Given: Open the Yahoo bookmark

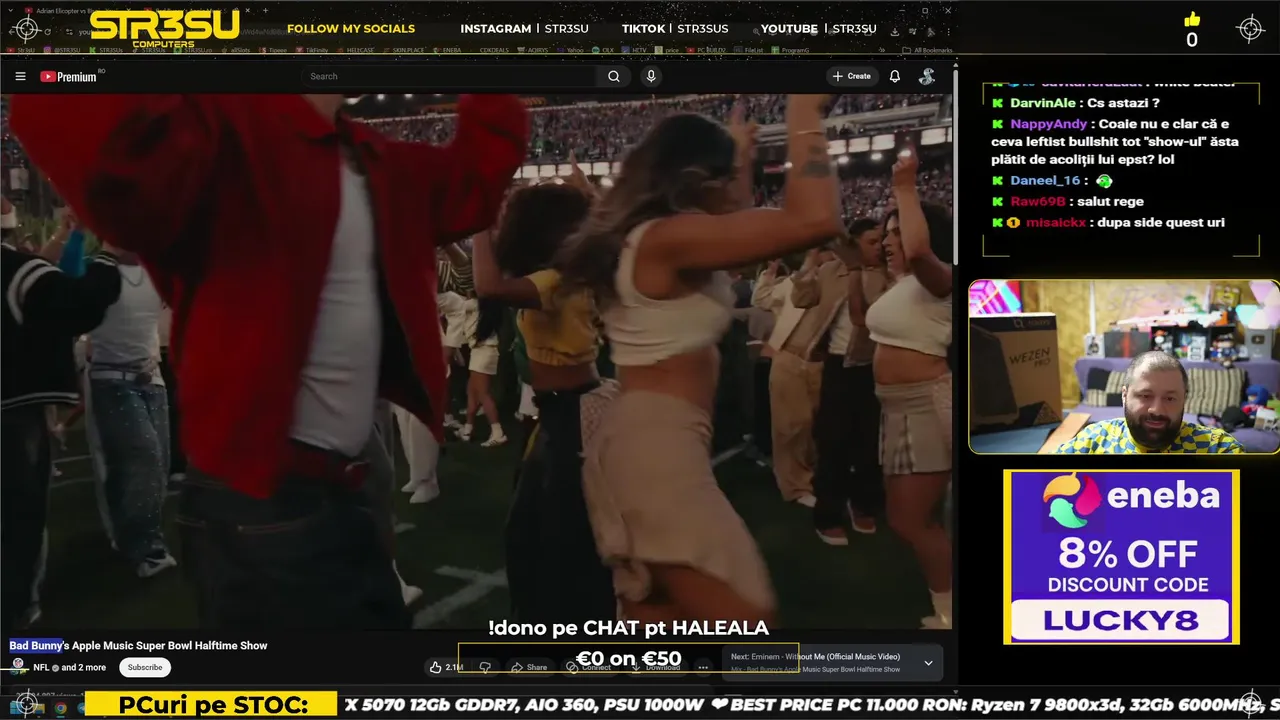Looking at the screenshot, I should (571, 49).
